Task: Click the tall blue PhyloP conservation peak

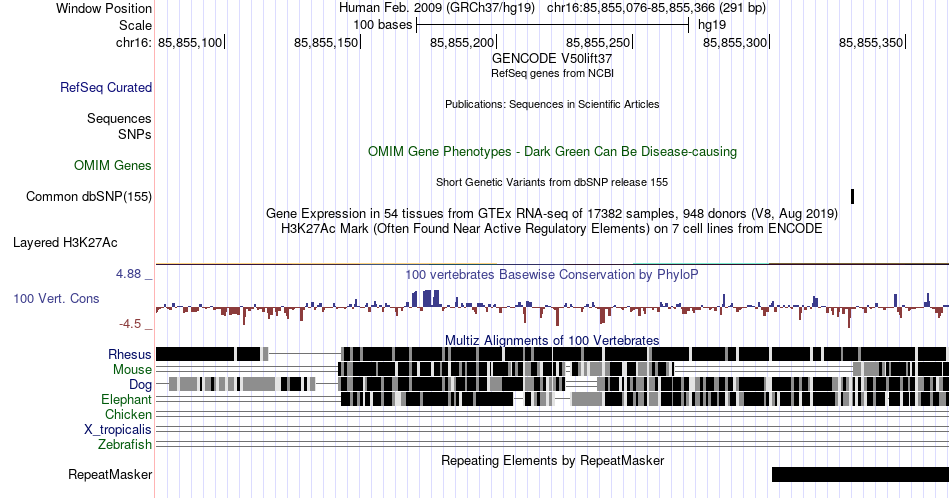Action: pyautogui.click(x=430, y=299)
